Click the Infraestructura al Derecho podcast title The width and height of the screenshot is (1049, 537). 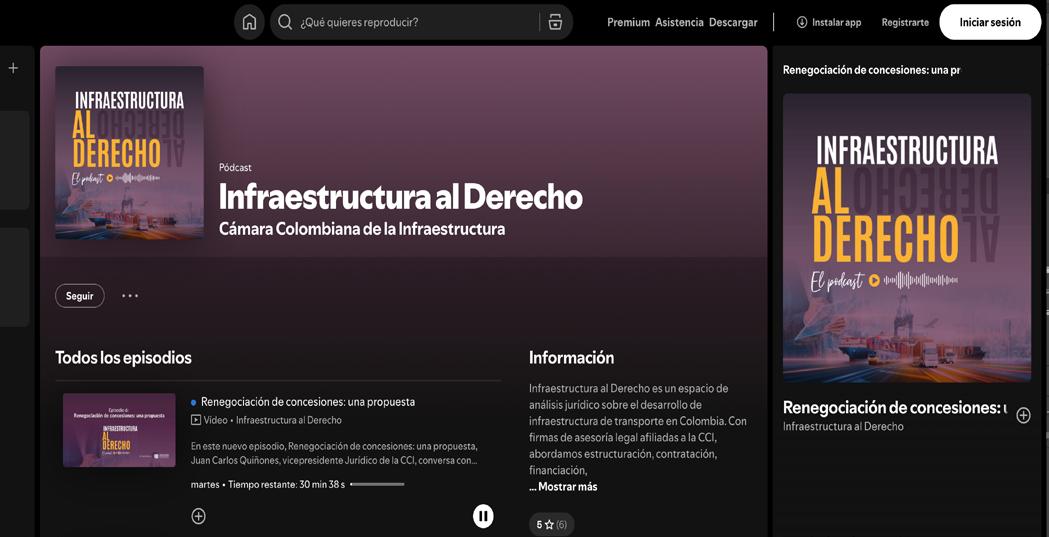[401, 197]
